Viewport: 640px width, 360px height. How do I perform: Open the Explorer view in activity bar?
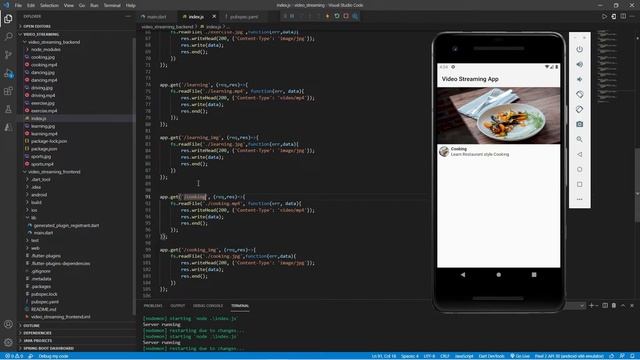pos(8,19)
